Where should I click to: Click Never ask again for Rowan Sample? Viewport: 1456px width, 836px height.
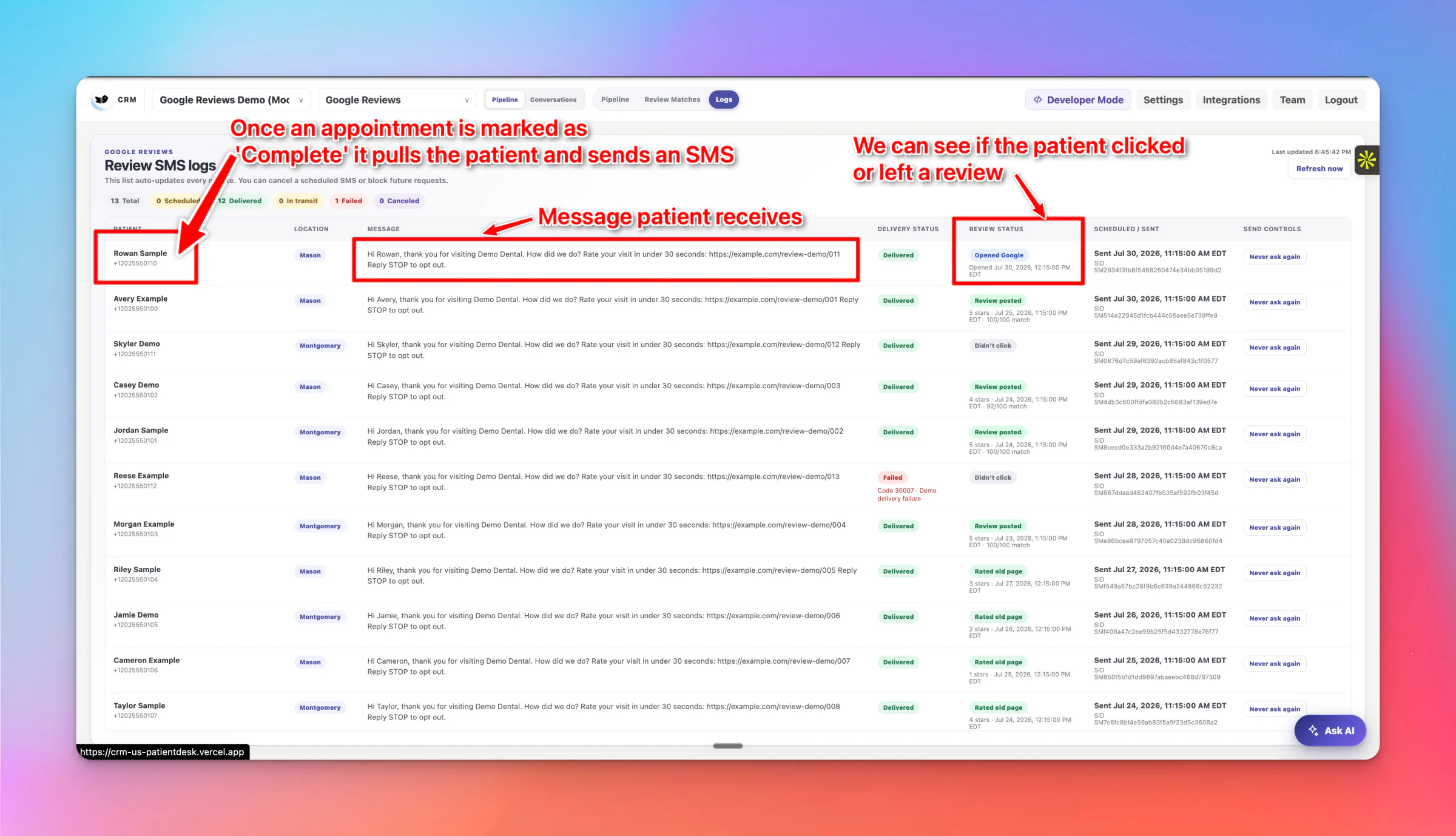[x=1275, y=257]
